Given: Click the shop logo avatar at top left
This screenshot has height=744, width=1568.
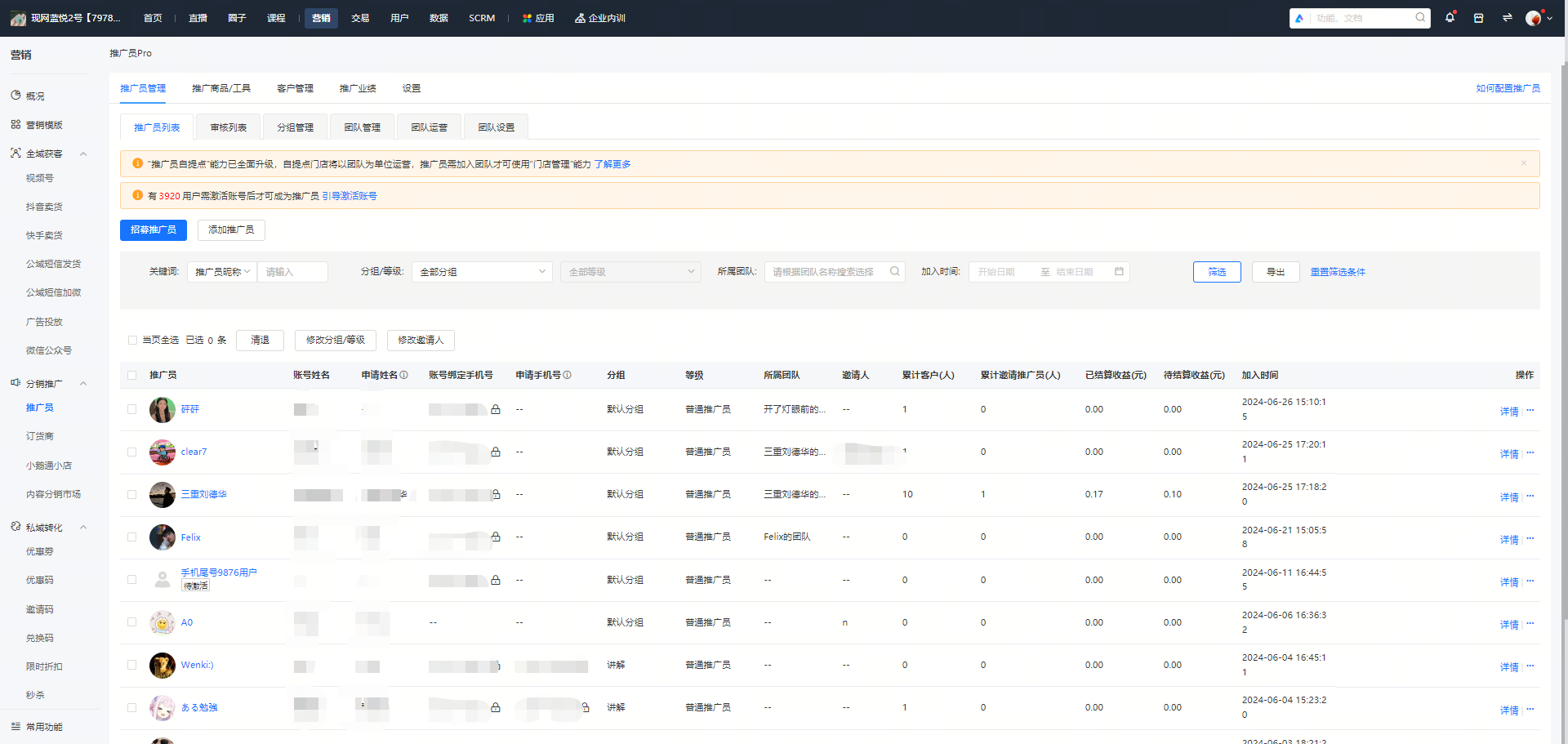Looking at the screenshot, I should pyautogui.click(x=18, y=18).
